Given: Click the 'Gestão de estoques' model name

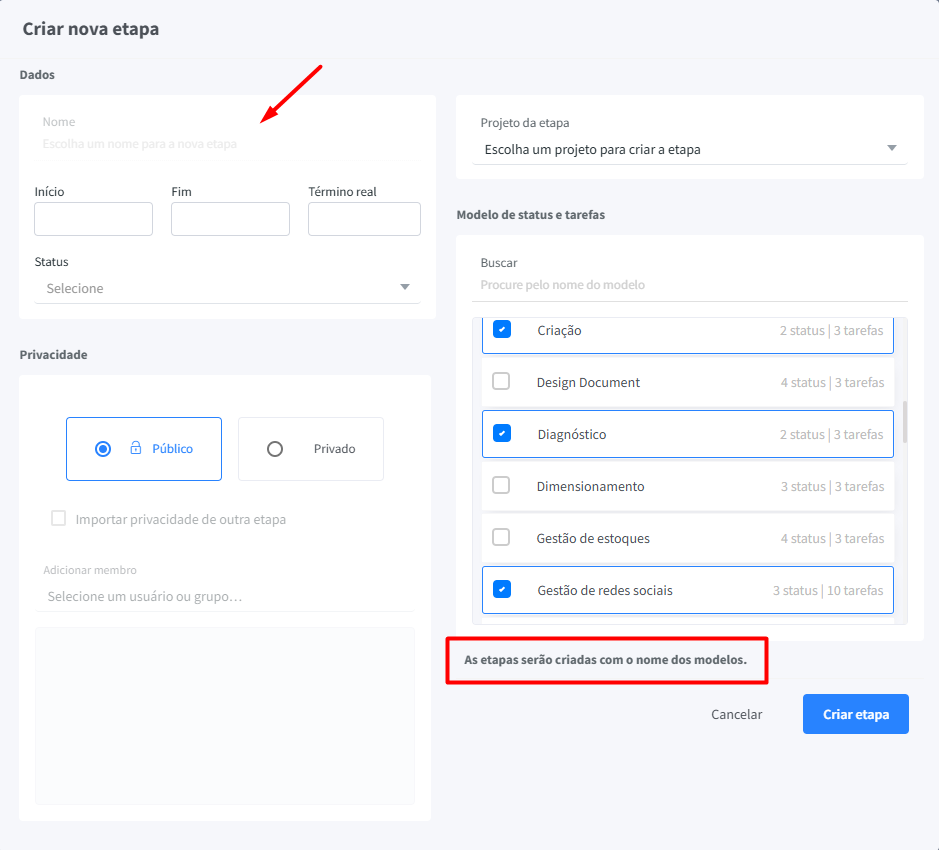Looking at the screenshot, I should pos(593,539).
